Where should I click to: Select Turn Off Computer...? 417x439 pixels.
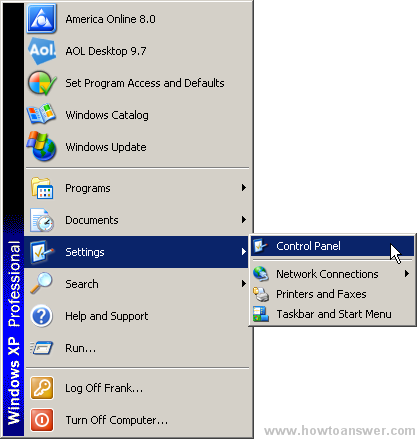[137, 420]
